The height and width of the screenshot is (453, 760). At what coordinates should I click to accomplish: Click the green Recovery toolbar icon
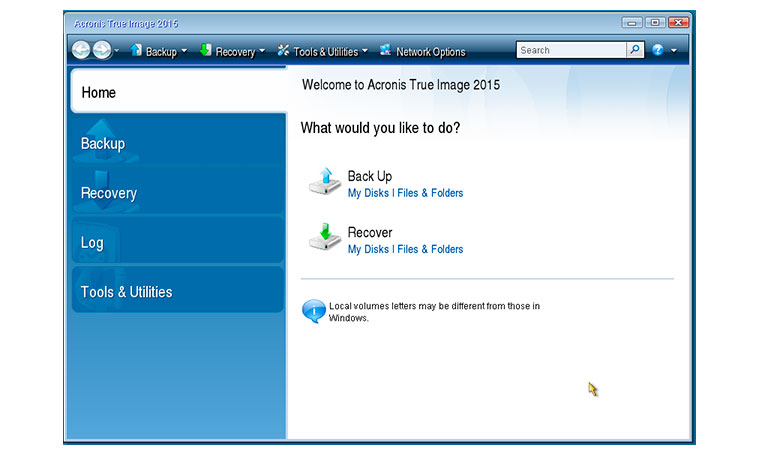click(206, 50)
